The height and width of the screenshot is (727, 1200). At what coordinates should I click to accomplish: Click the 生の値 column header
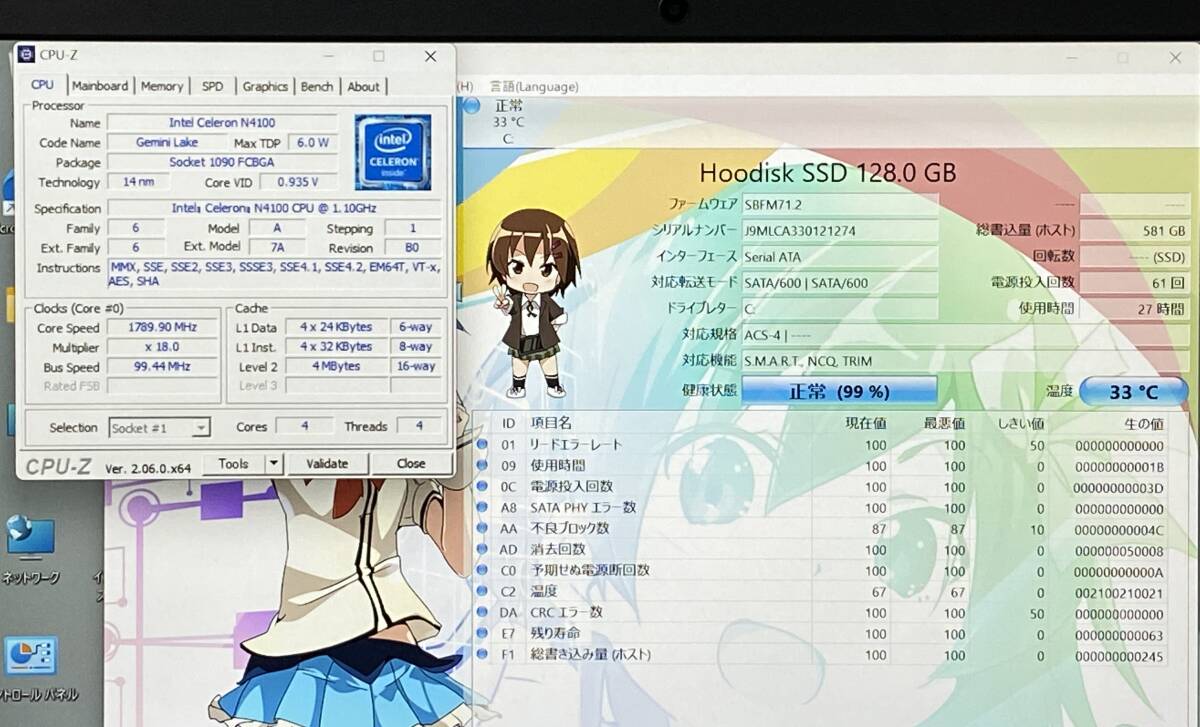pos(1143,424)
